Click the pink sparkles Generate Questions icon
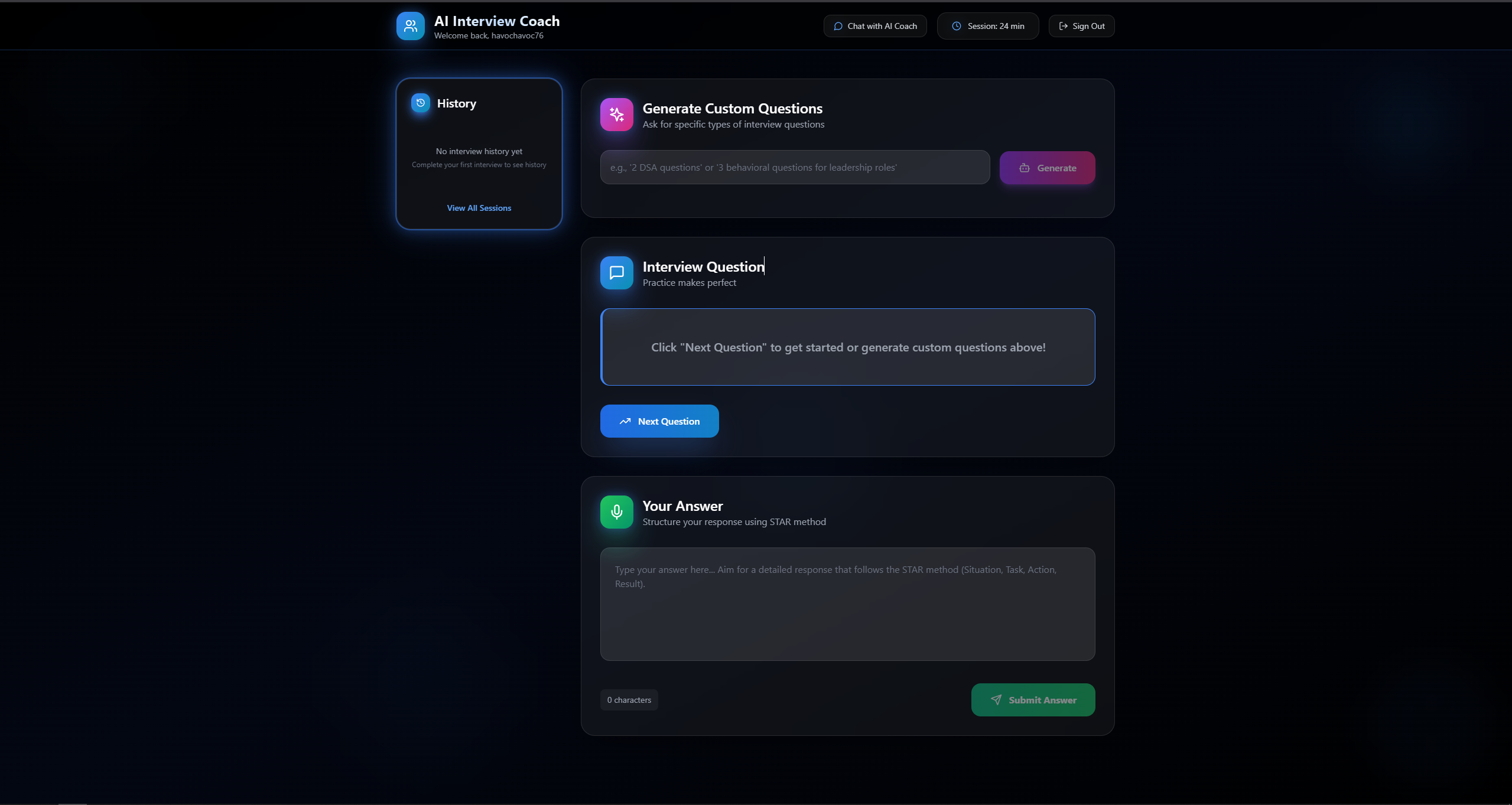 (616, 115)
